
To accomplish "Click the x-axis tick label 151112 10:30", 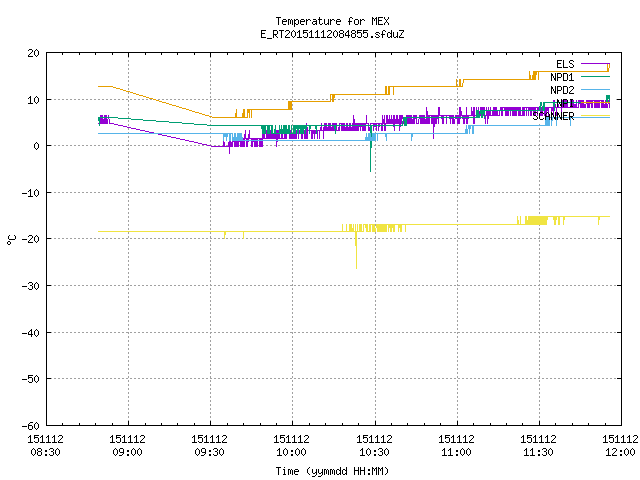I will [x=374, y=446].
